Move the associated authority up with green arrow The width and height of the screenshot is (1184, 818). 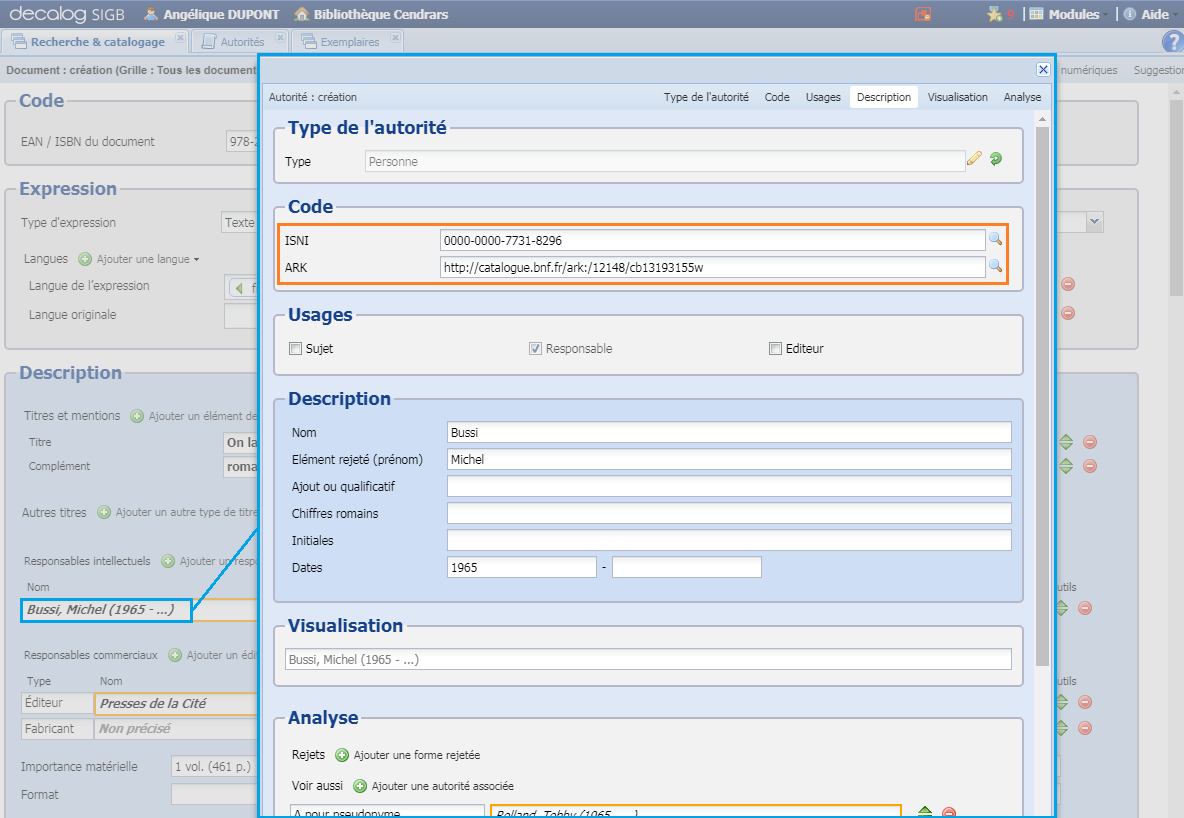coord(925,812)
